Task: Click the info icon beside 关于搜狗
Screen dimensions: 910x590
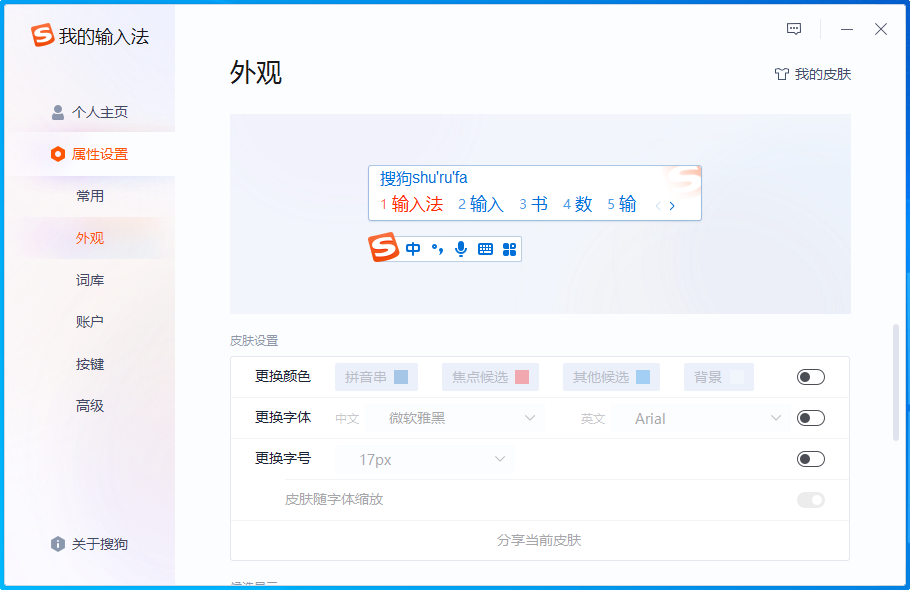Action: (x=57, y=544)
